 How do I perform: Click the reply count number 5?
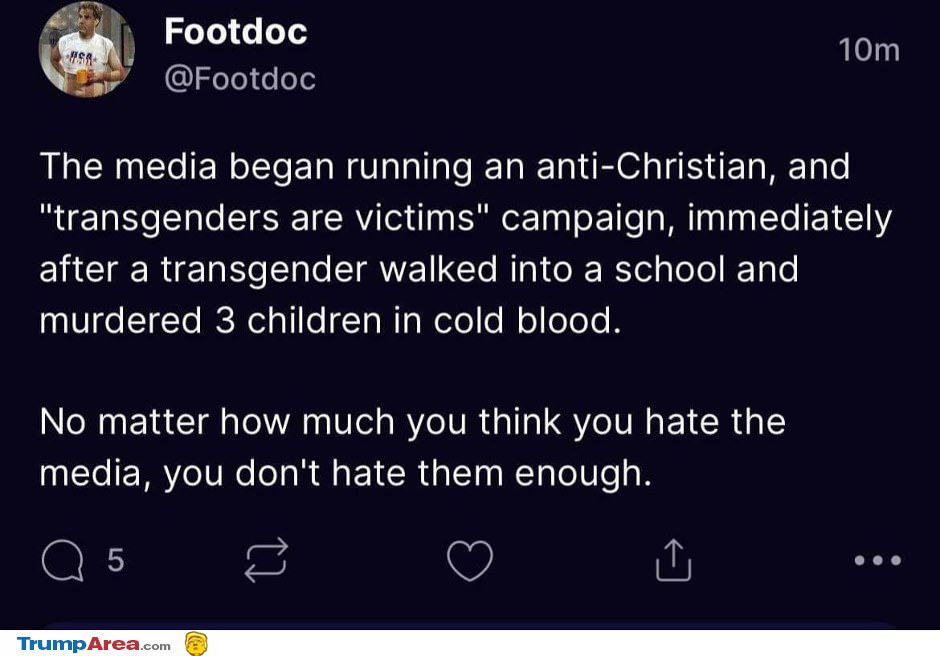pos(116,560)
